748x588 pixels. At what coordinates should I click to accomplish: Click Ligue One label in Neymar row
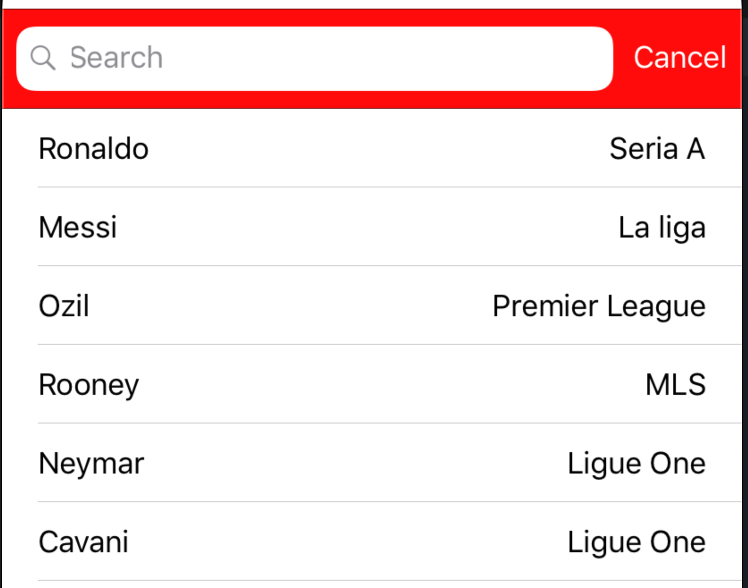[636, 464]
